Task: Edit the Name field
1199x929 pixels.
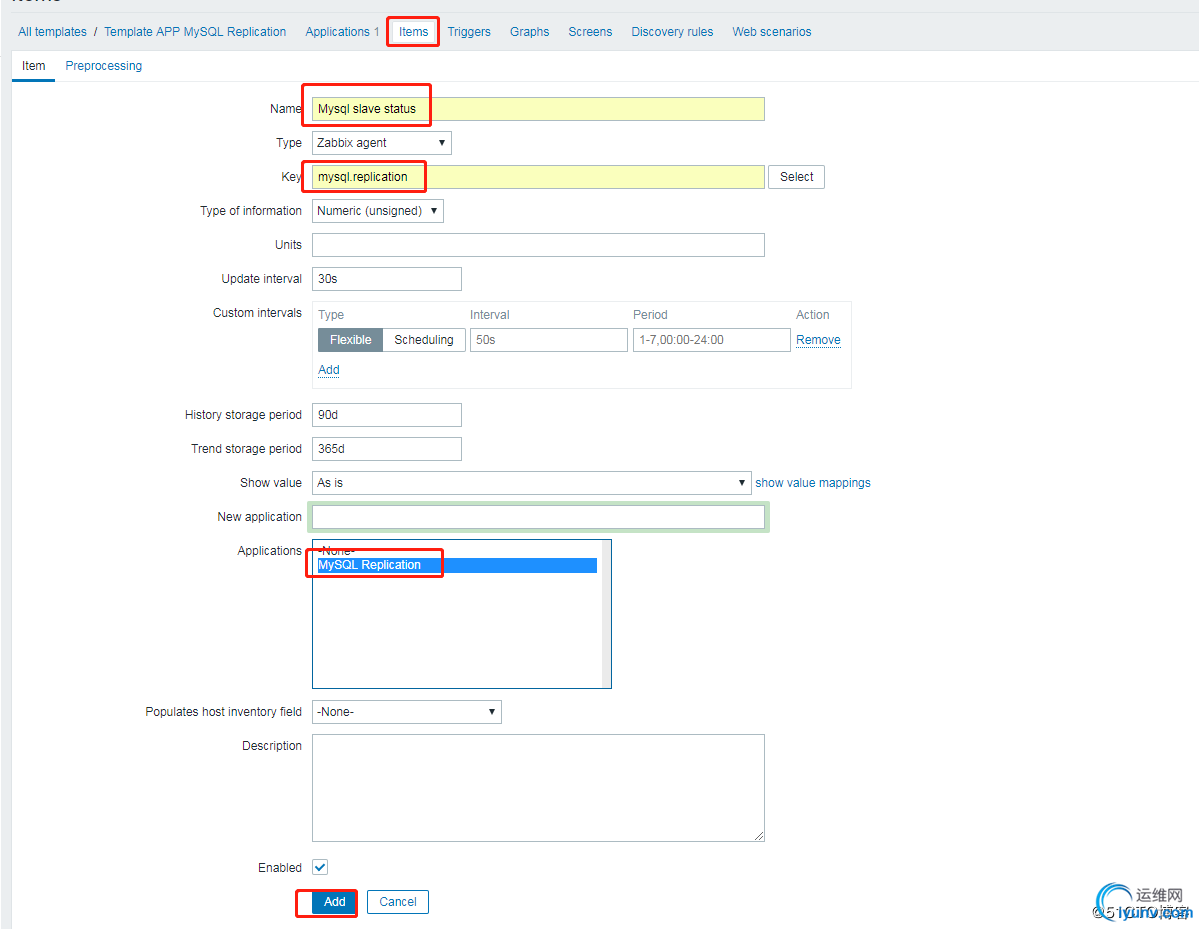Action: (538, 109)
